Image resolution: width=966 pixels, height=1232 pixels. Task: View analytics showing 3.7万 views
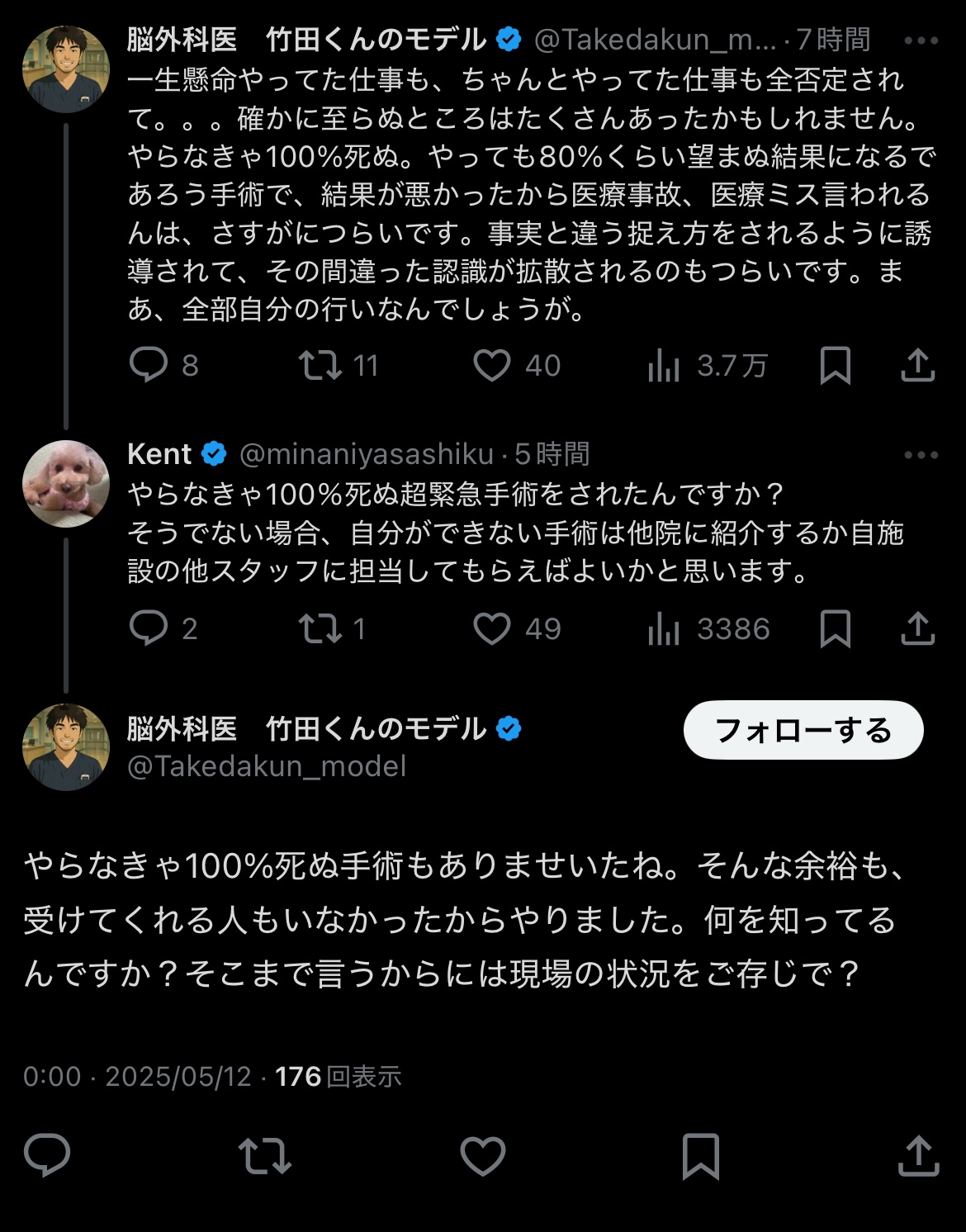(x=664, y=365)
